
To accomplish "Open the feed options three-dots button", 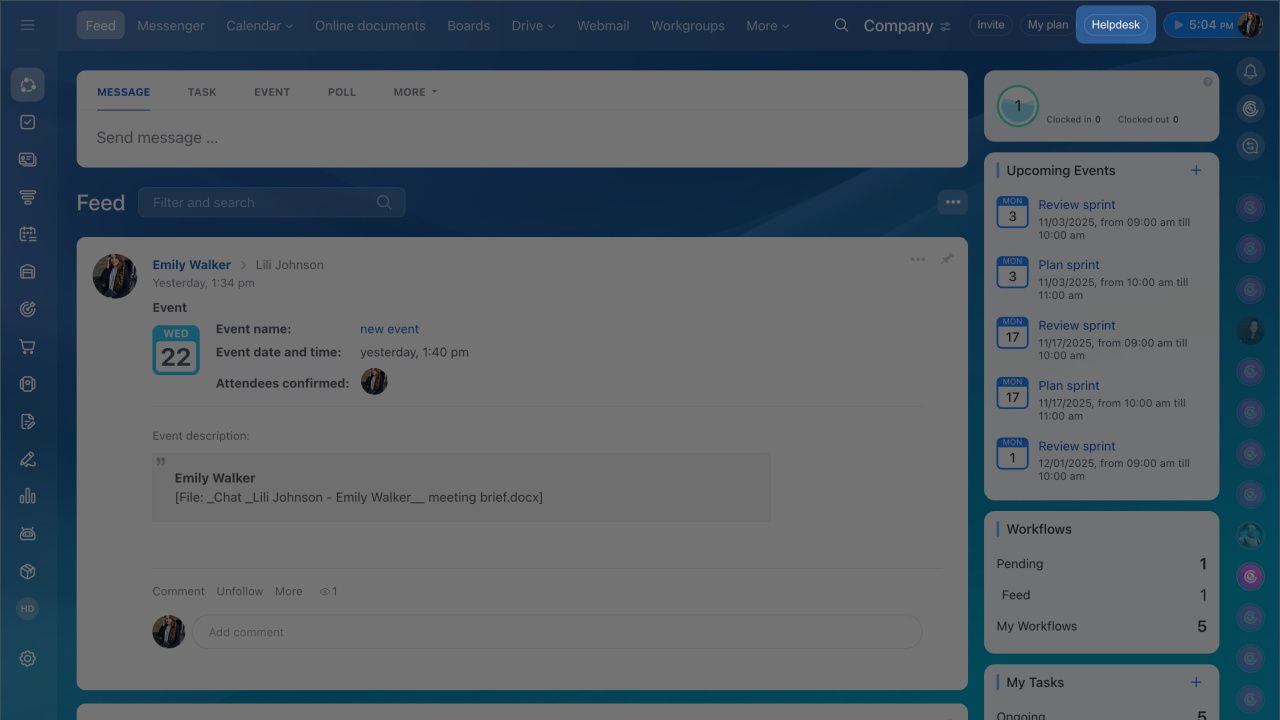I will point(952,202).
